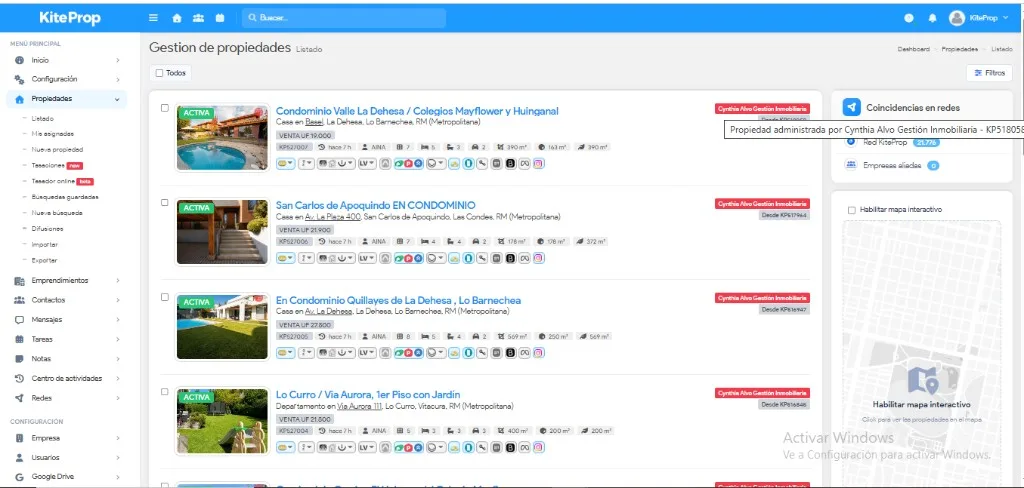
Task: Select checkbox for Lo Curro / Via Aurora
Action: click(165, 391)
